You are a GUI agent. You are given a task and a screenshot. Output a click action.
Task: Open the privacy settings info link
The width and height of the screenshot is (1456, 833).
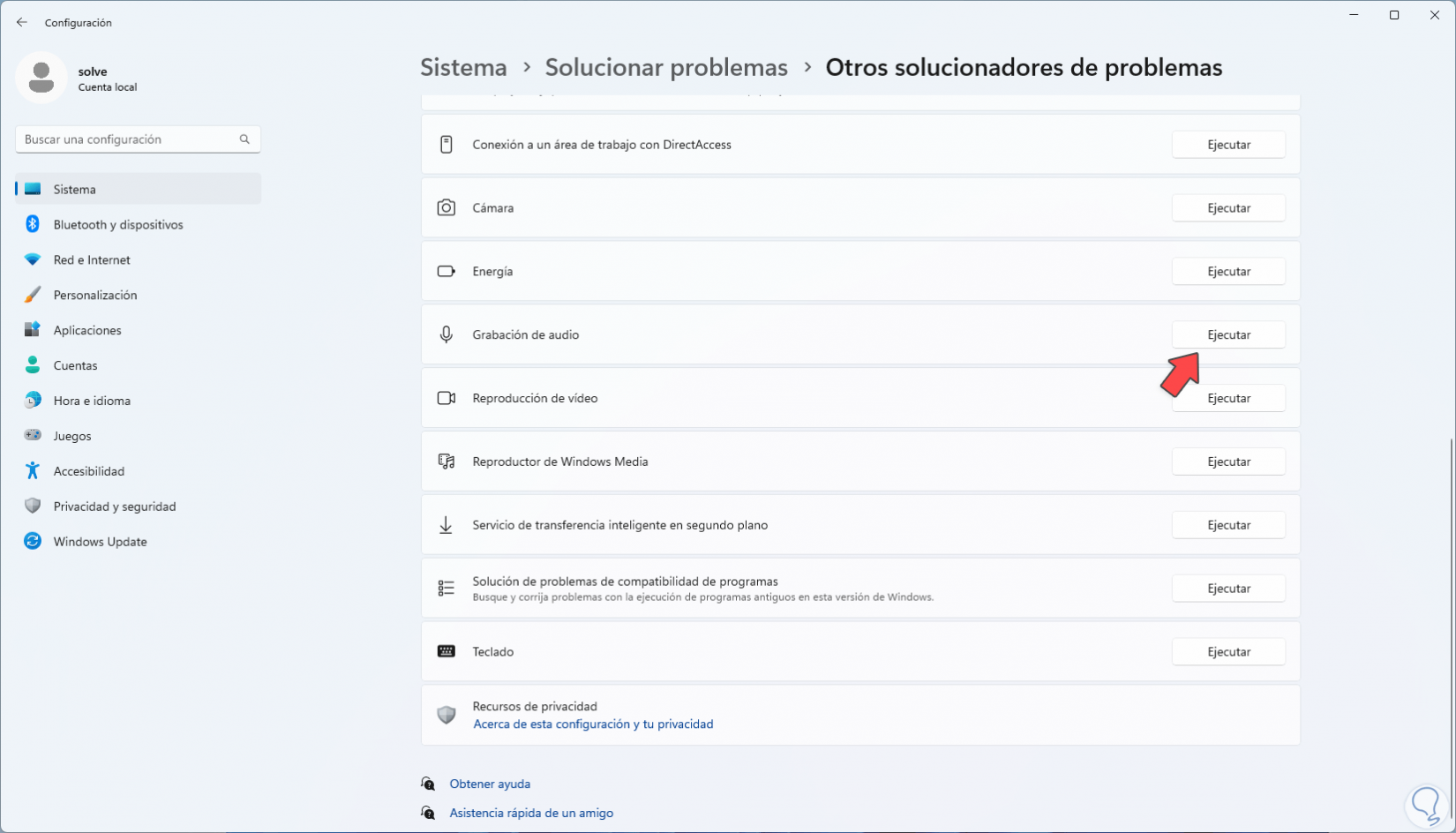[593, 724]
